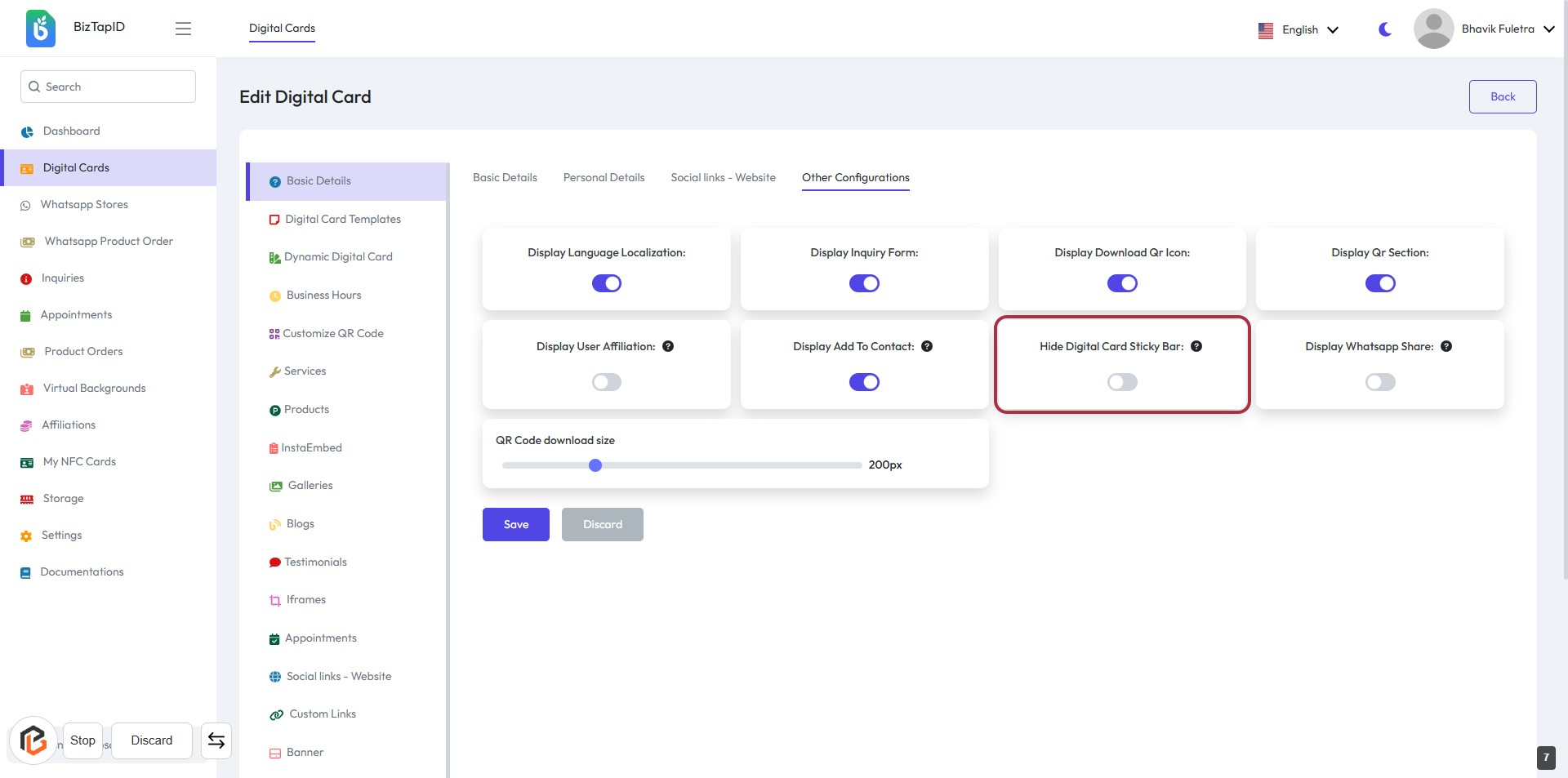This screenshot has width=1568, height=778.
Task: Click help icon beside Display Whatsapp Share
Action: [x=1446, y=346]
